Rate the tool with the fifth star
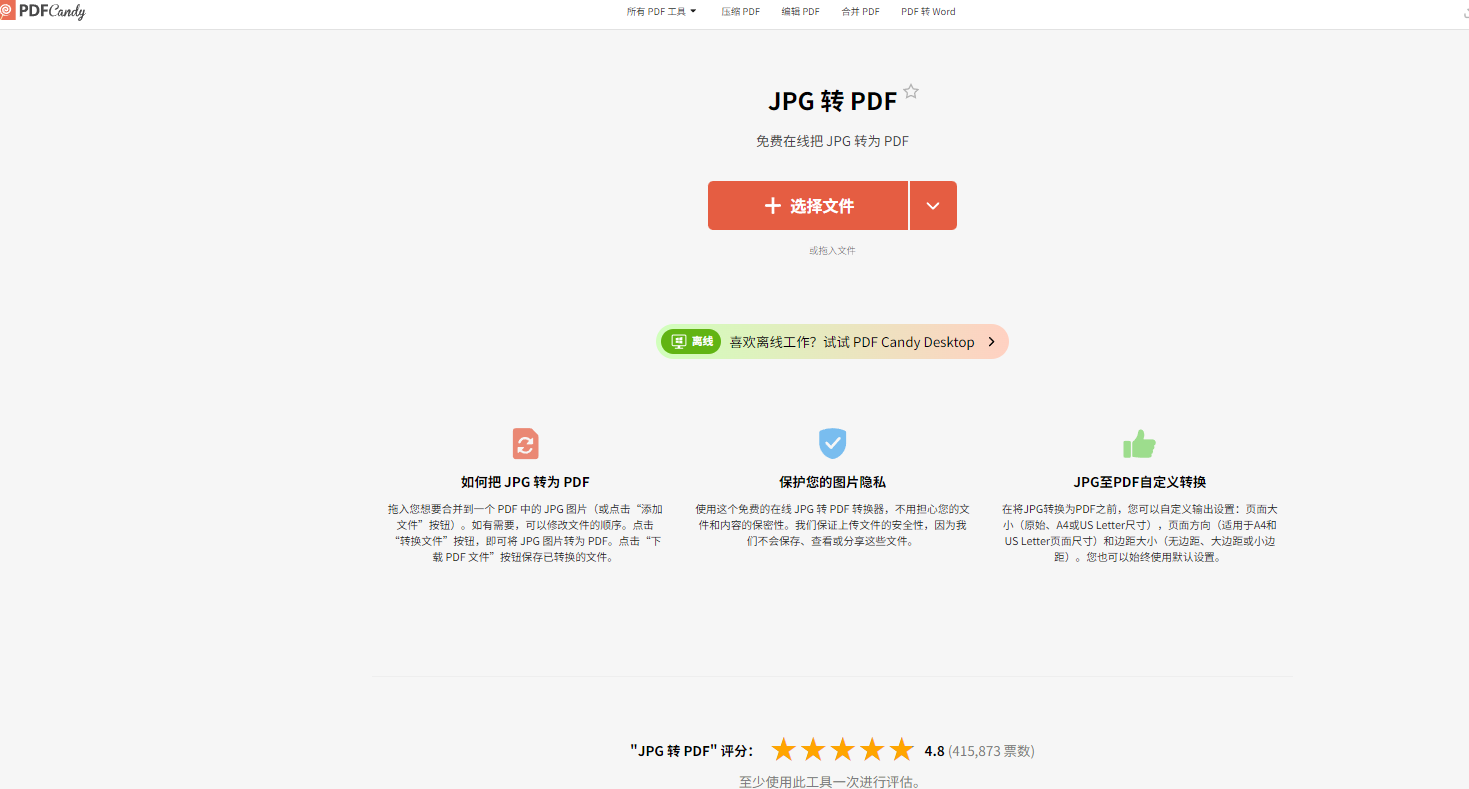Viewport: 1469px width, 789px height. (x=902, y=750)
